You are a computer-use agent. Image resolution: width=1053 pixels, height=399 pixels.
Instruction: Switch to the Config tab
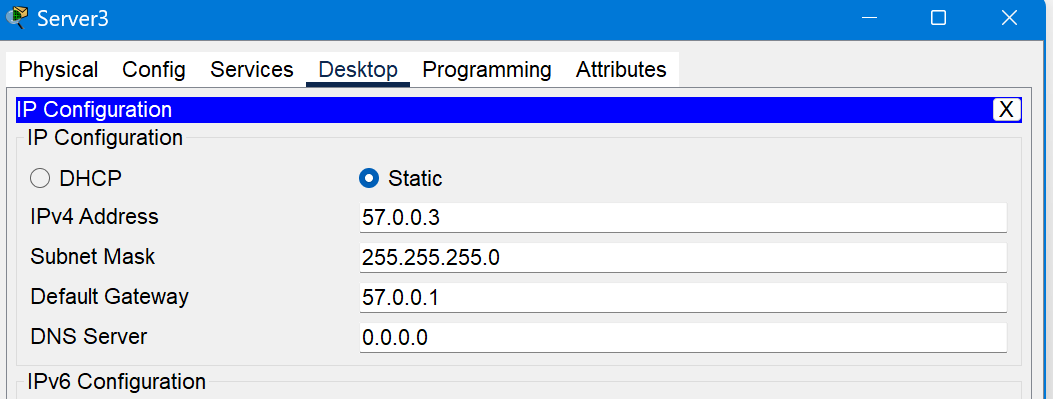coord(154,70)
